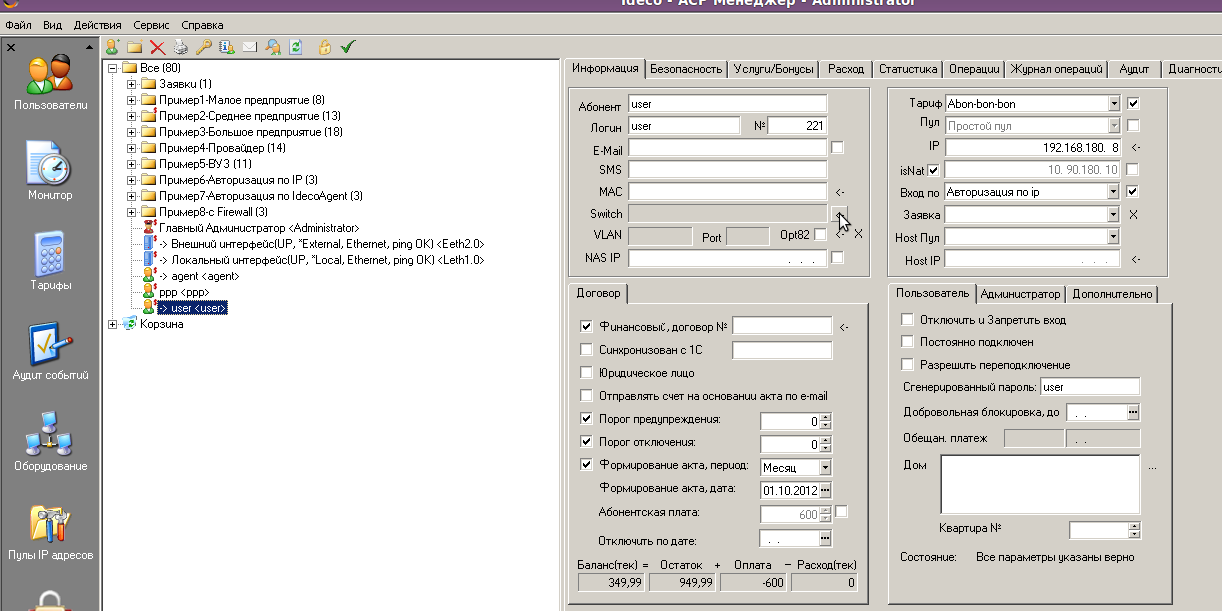The height and width of the screenshot is (611, 1222).
Task: Check Отключить и Запретить вход option
Action: (908, 320)
